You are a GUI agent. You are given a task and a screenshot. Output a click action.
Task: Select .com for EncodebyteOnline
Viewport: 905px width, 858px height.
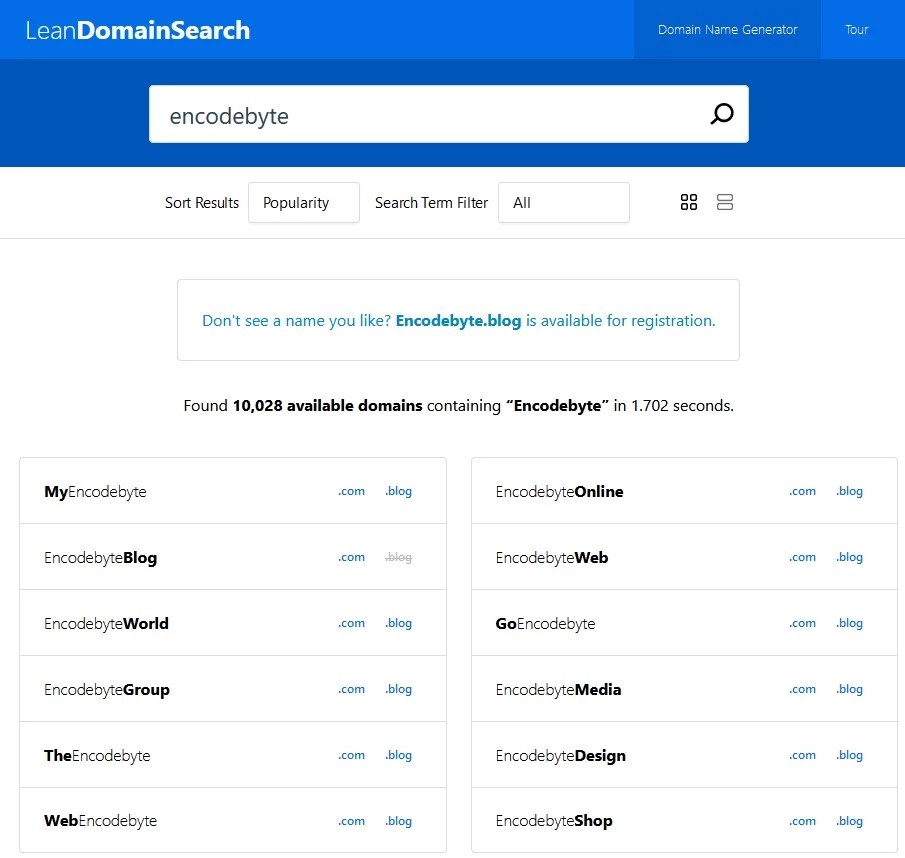(802, 491)
